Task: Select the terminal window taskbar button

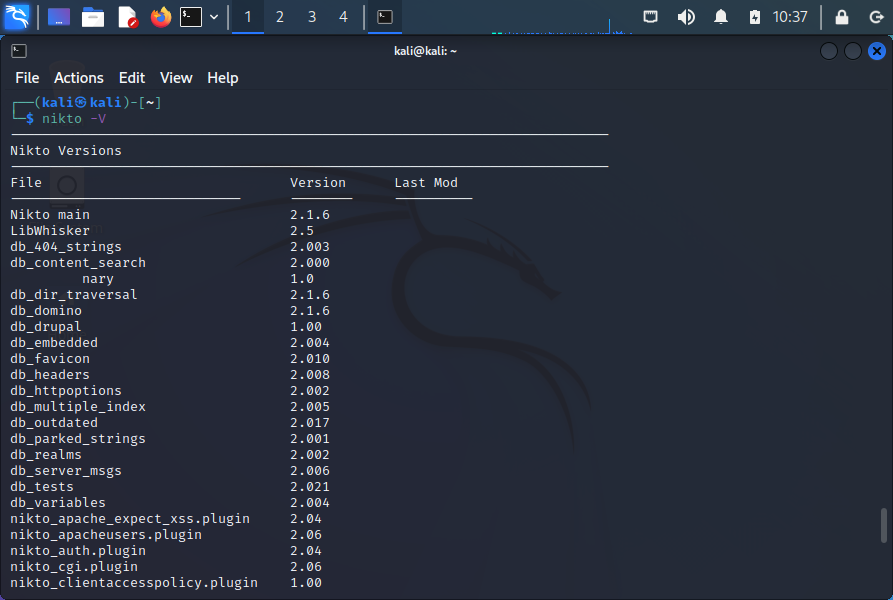Action: point(385,17)
